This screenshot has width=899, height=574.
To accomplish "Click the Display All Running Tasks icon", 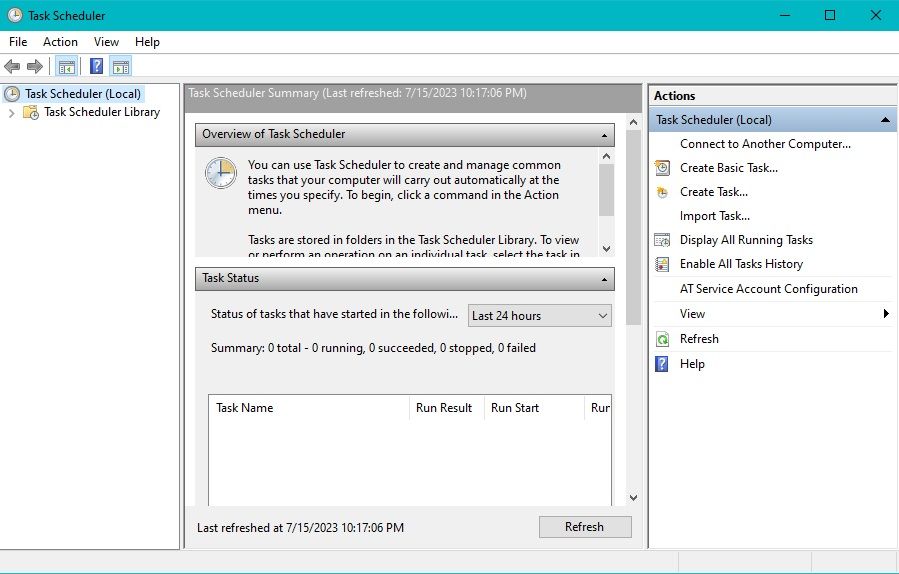I will point(662,240).
